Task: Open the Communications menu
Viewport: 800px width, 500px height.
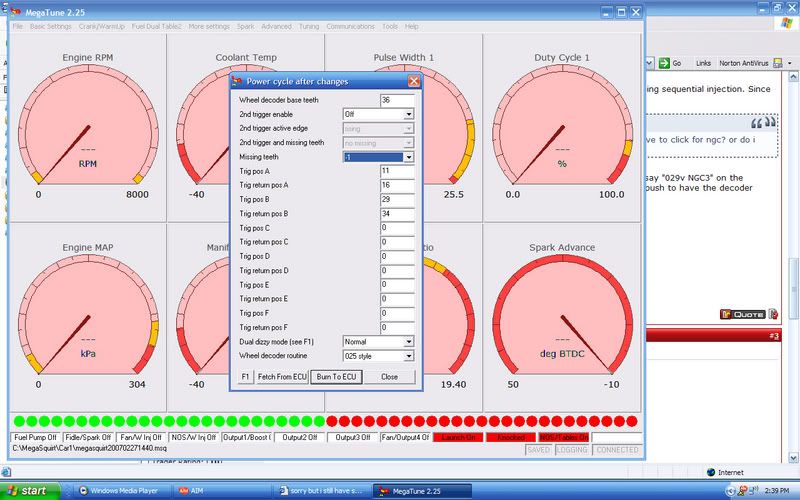Action: pyautogui.click(x=351, y=27)
